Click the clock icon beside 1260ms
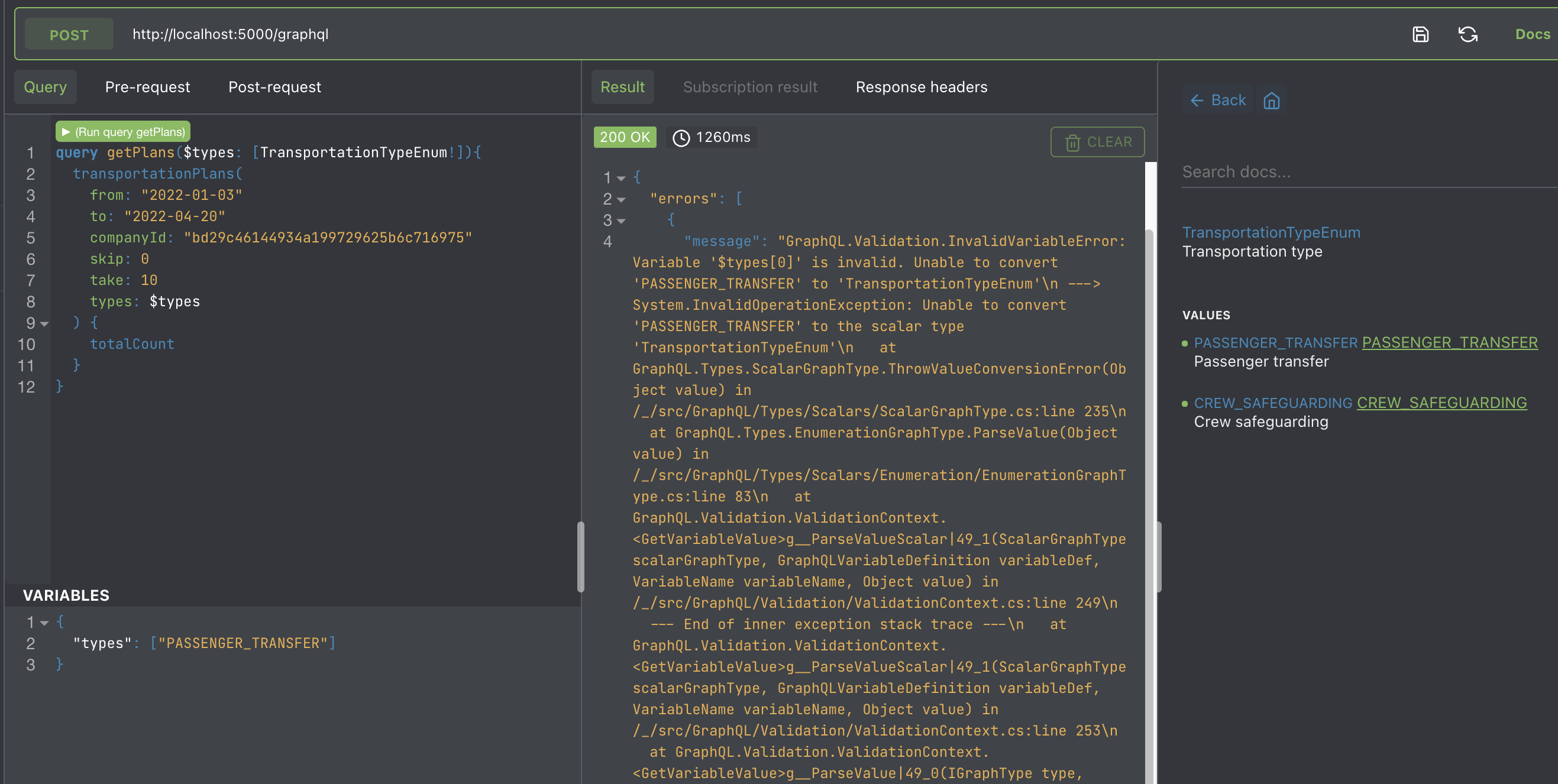 (x=681, y=137)
